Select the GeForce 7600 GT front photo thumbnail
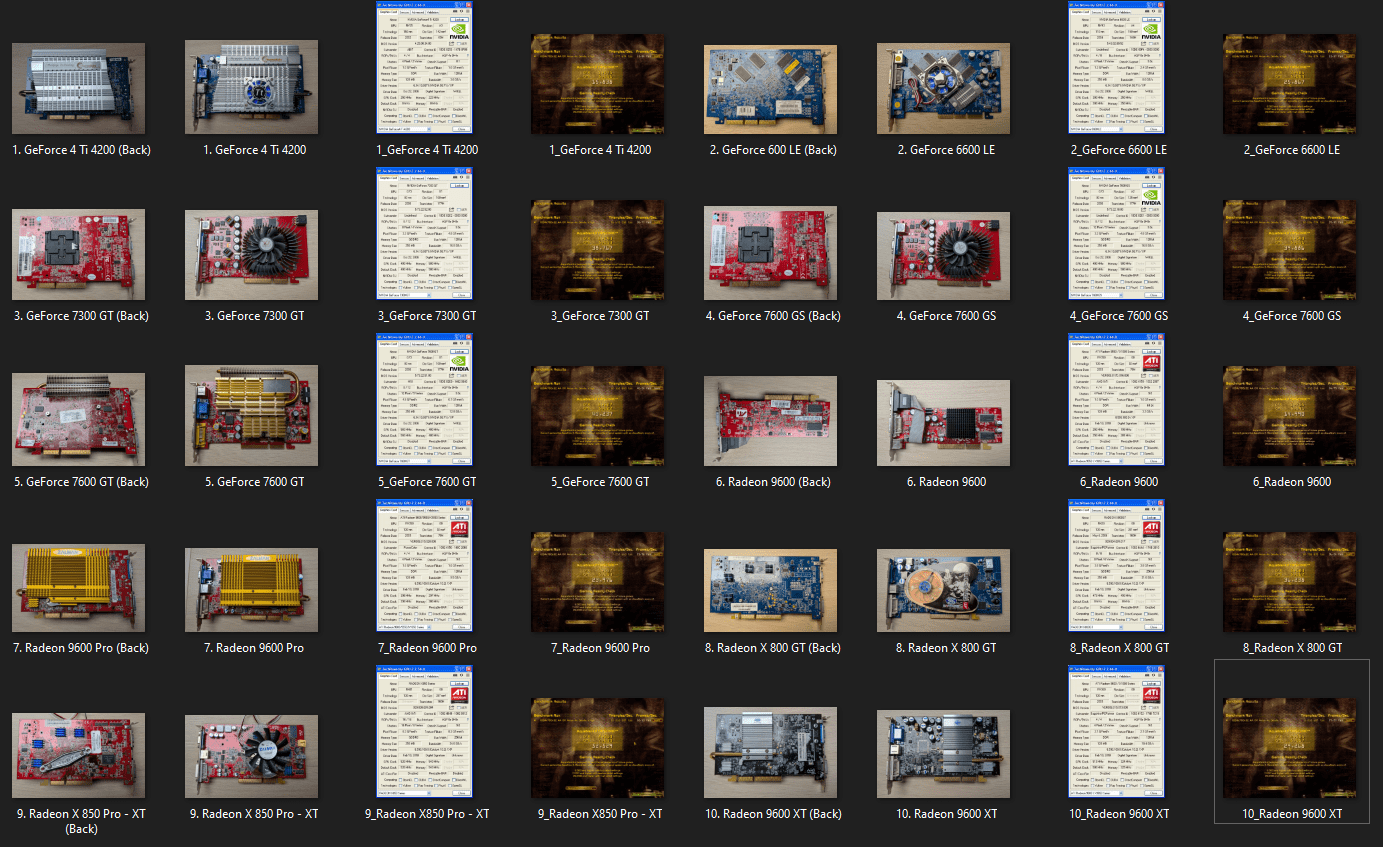The width and height of the screenshot is (1383, 847). coord(251,416)
